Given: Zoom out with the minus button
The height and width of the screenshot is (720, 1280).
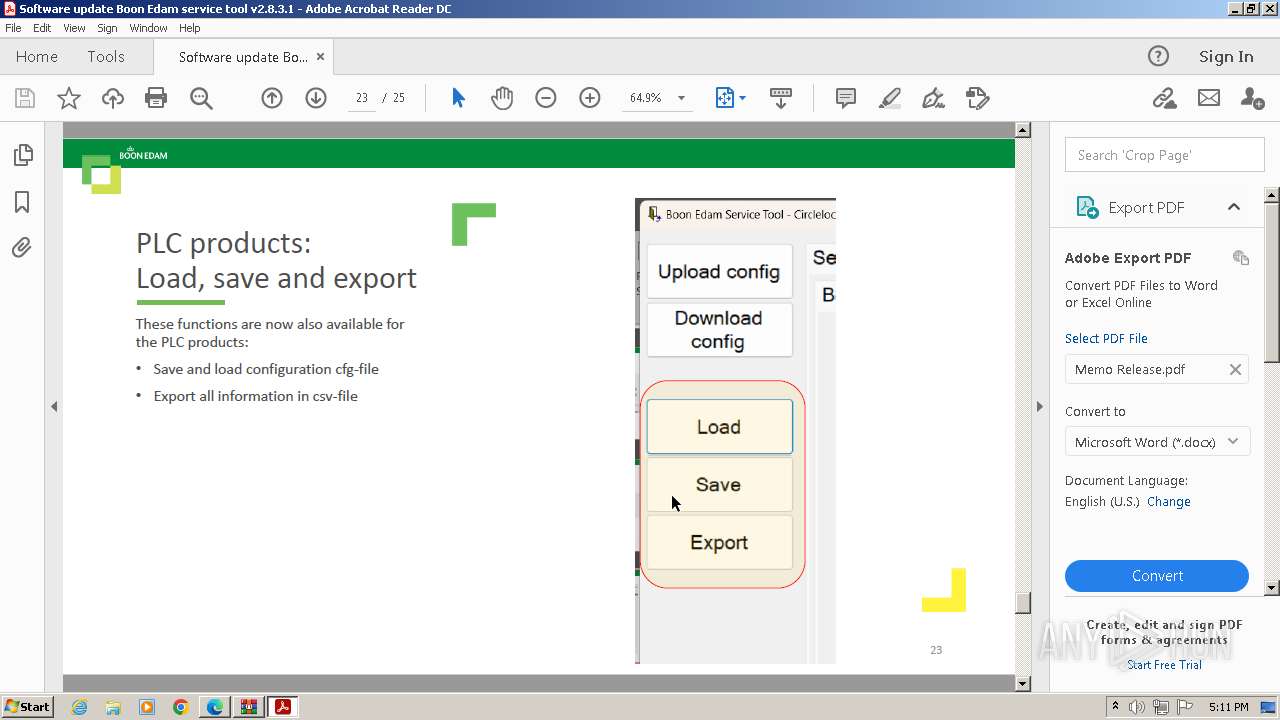Looking at the screenshot, I should 546,98.
